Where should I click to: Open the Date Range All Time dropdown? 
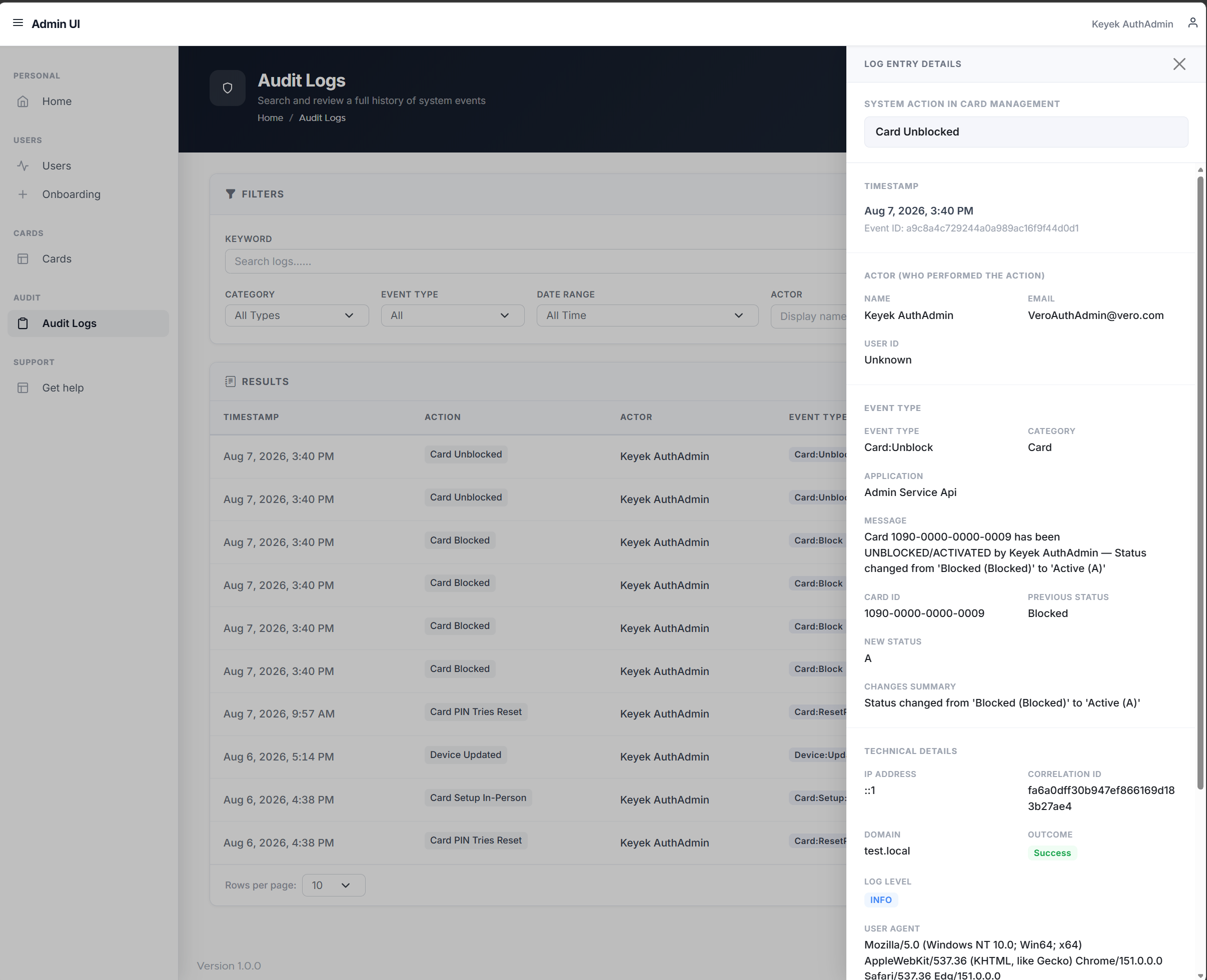647,315
